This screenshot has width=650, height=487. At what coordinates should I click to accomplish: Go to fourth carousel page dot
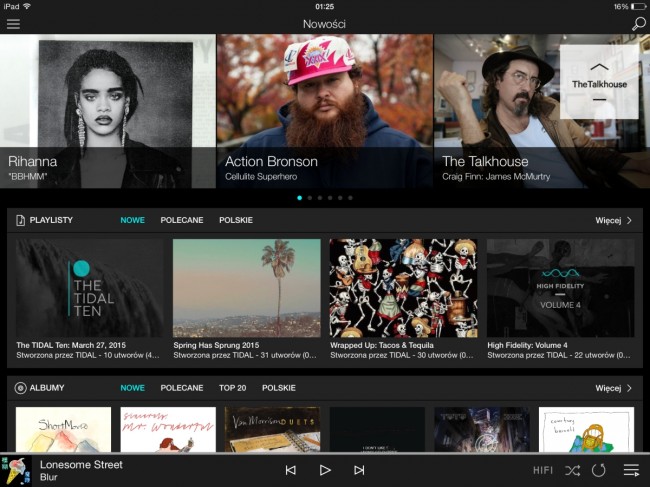point(330,198)
